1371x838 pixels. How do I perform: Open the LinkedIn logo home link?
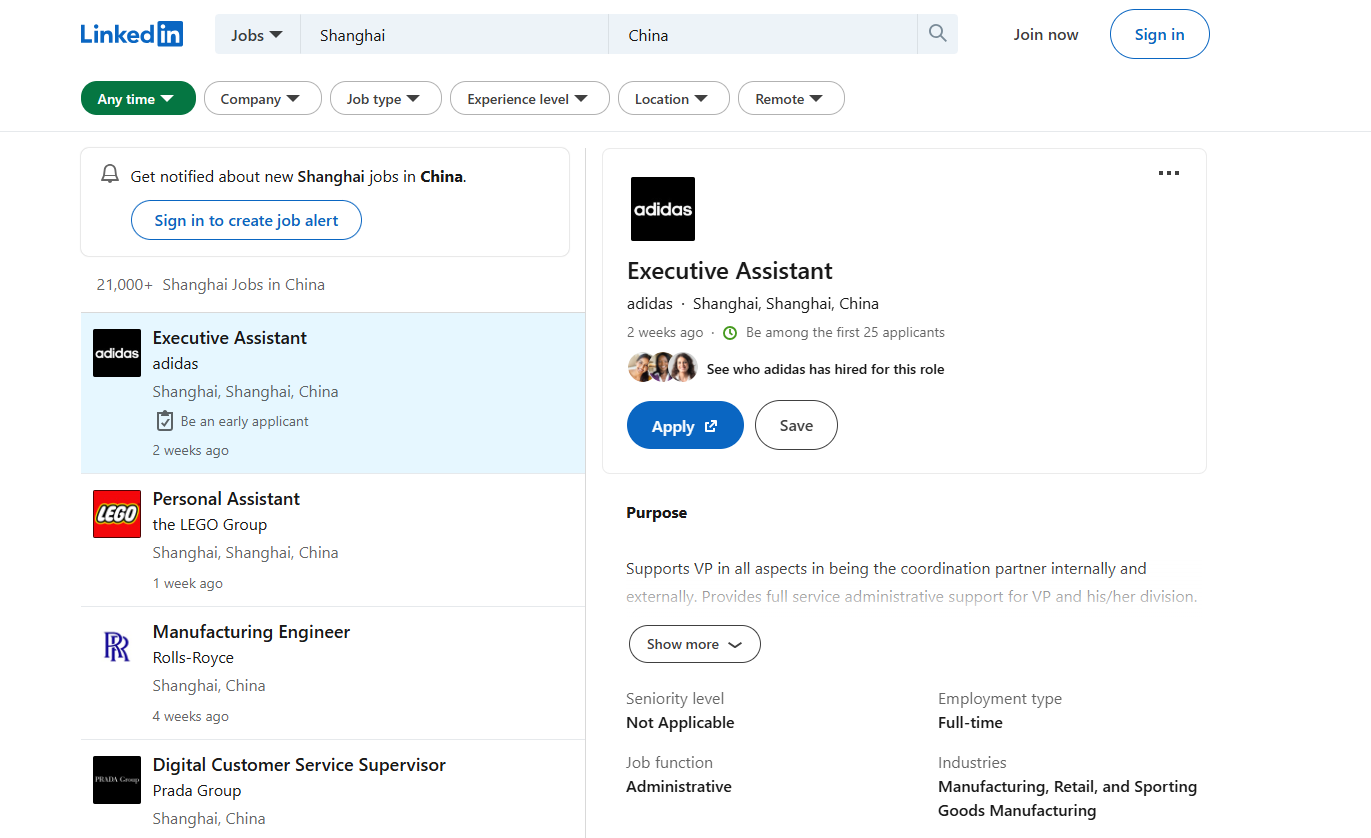coord(132,34)
